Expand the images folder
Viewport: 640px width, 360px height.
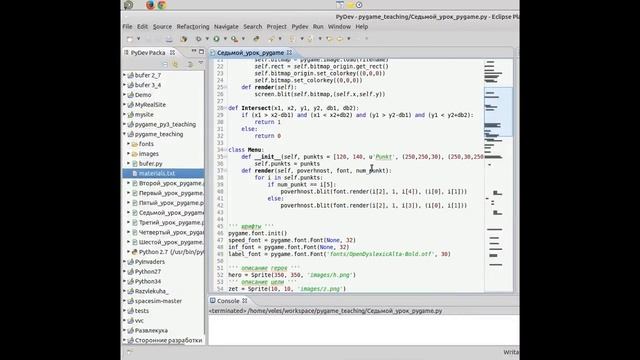coord(129,153)
